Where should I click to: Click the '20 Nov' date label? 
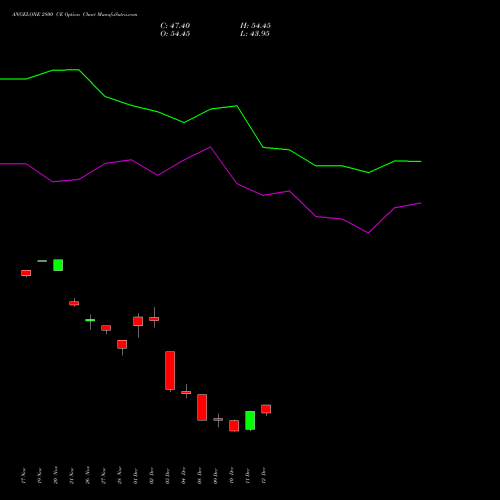[x=55, y=476]
